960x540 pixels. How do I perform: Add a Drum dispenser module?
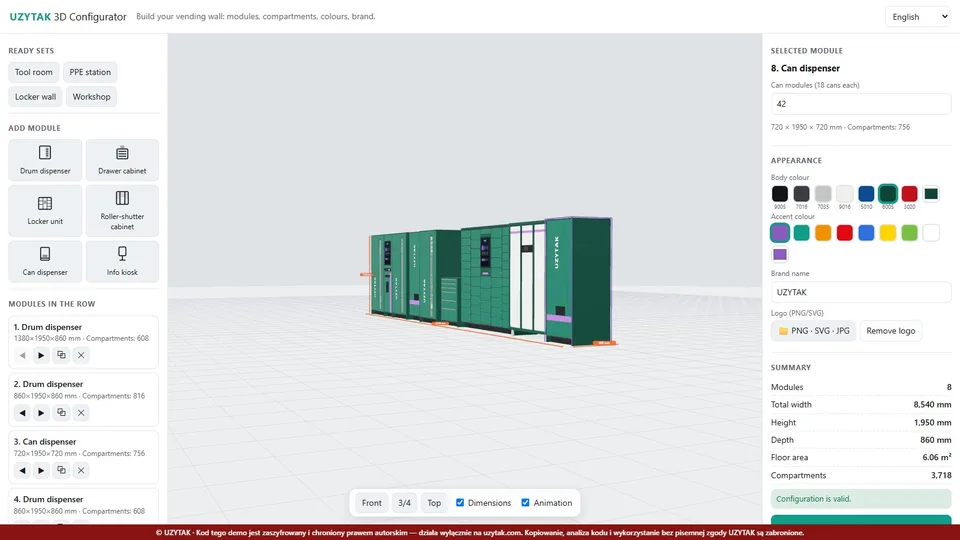tap(45, 160)
